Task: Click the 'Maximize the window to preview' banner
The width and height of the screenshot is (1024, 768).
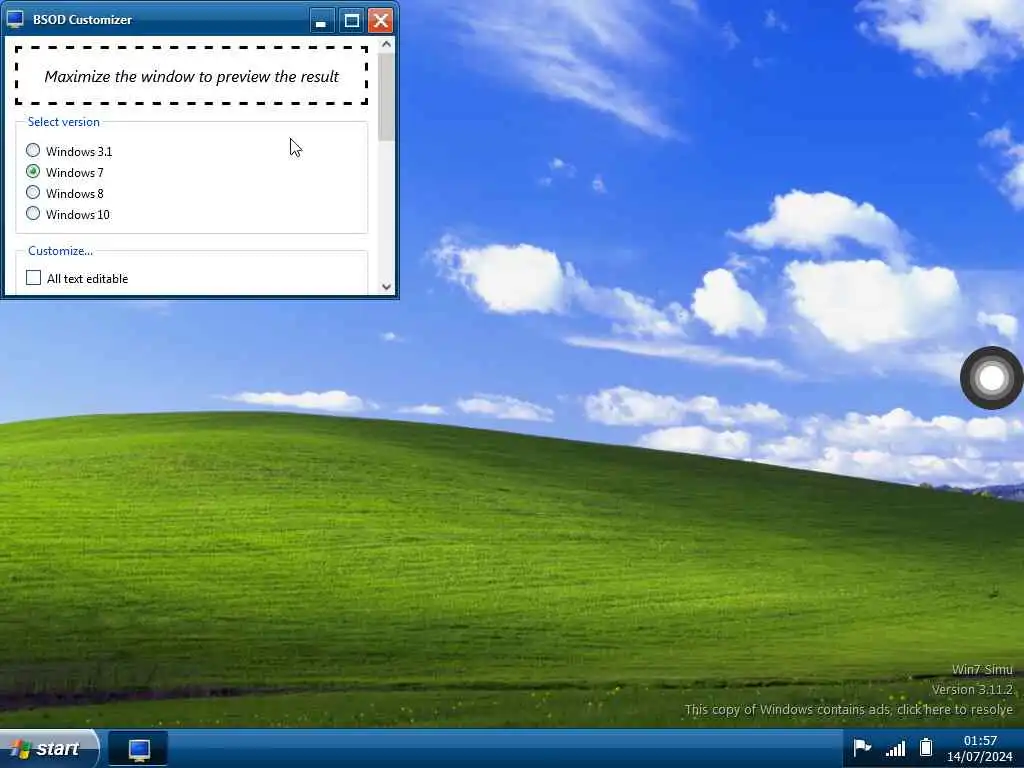Action: (x=191, y=76)
